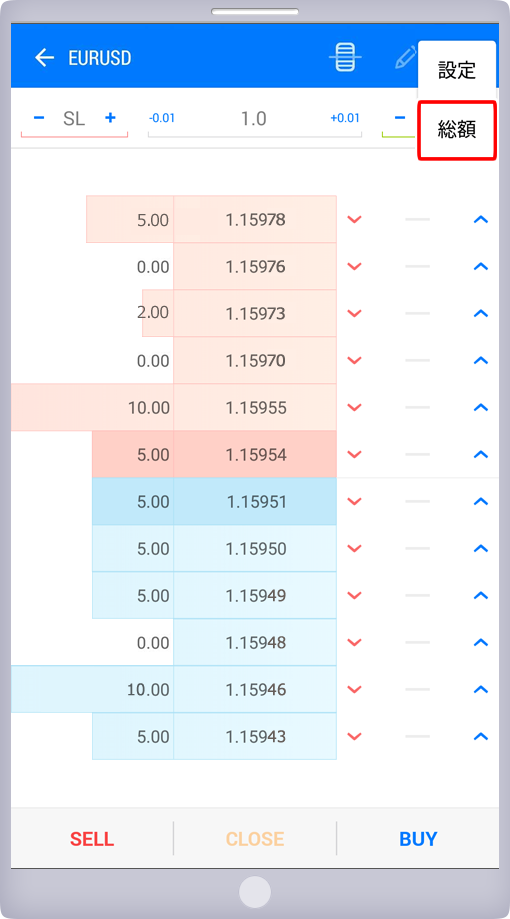The height and width of the screenshot is (919, 510).
Task: Select the 1.15955 price level cell
Action: (255, 407)
